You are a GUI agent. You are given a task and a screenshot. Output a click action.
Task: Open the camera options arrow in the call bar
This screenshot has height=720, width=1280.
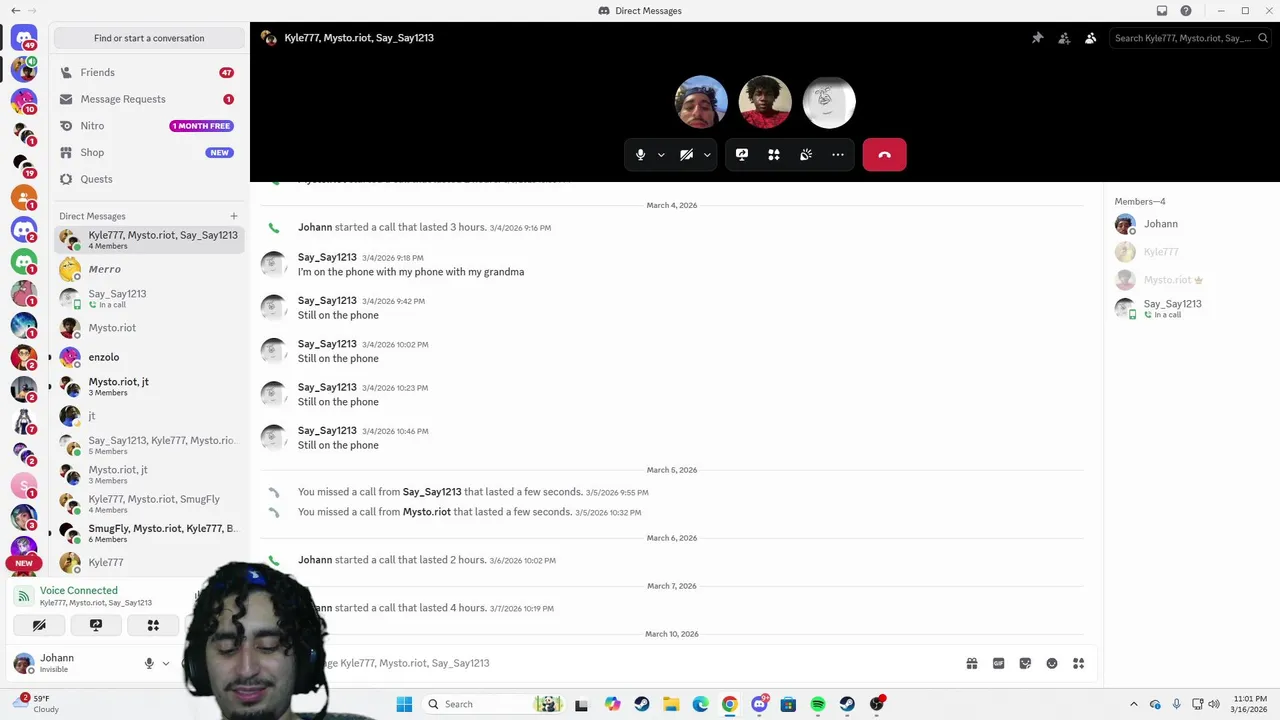click(x=707, y=155)
